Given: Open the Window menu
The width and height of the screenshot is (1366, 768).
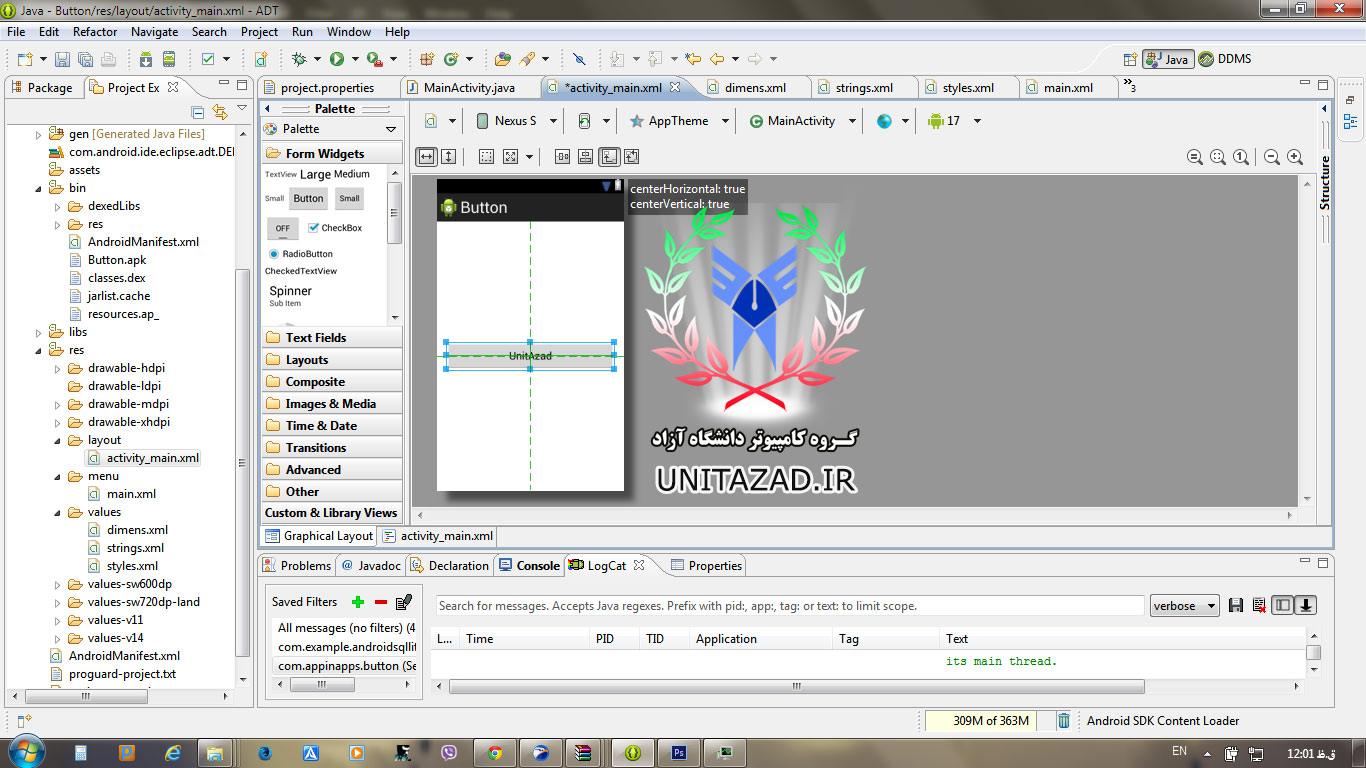Looking at the screenshot, I should (349, 32).
